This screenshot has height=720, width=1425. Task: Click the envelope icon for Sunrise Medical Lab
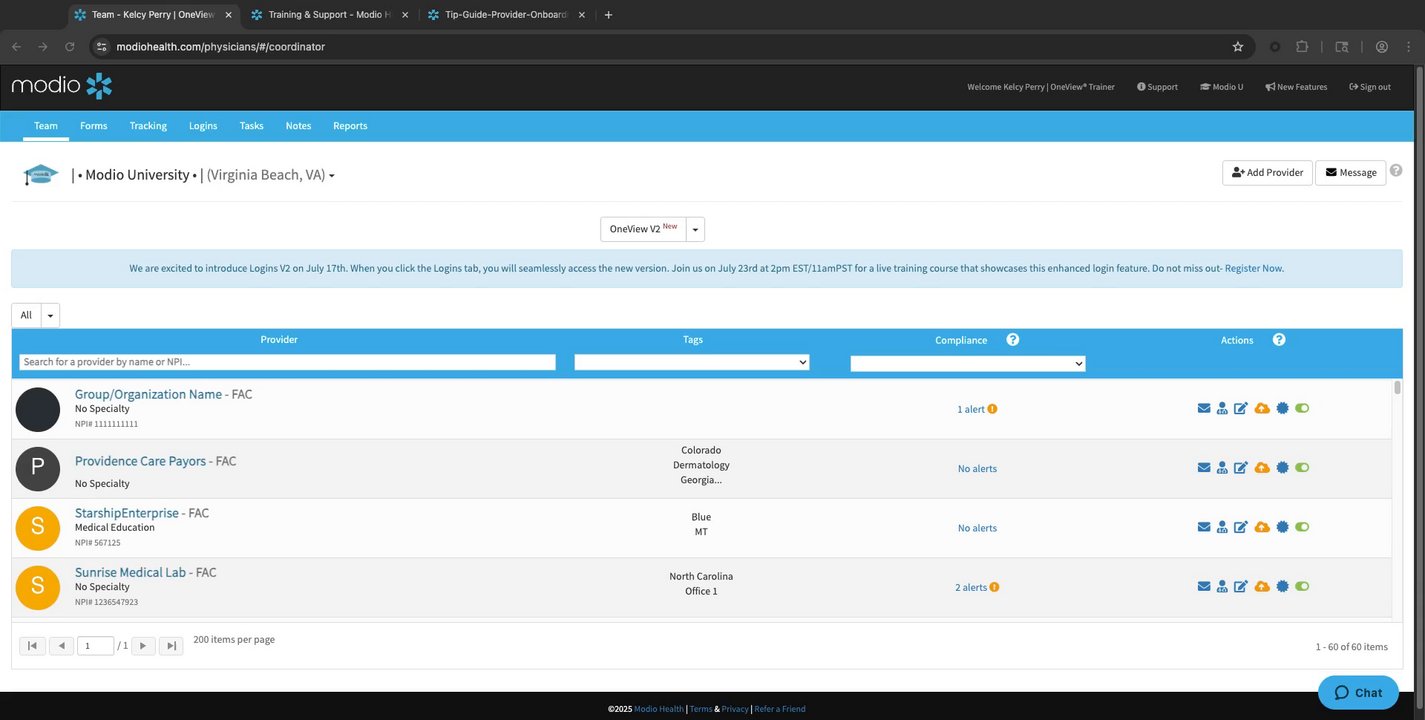tap(1204, 587)
